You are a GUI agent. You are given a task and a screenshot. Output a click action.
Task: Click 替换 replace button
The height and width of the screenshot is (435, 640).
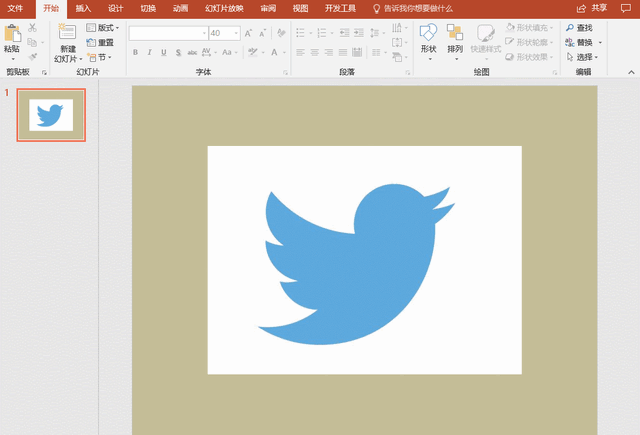[x=580, y=42]
